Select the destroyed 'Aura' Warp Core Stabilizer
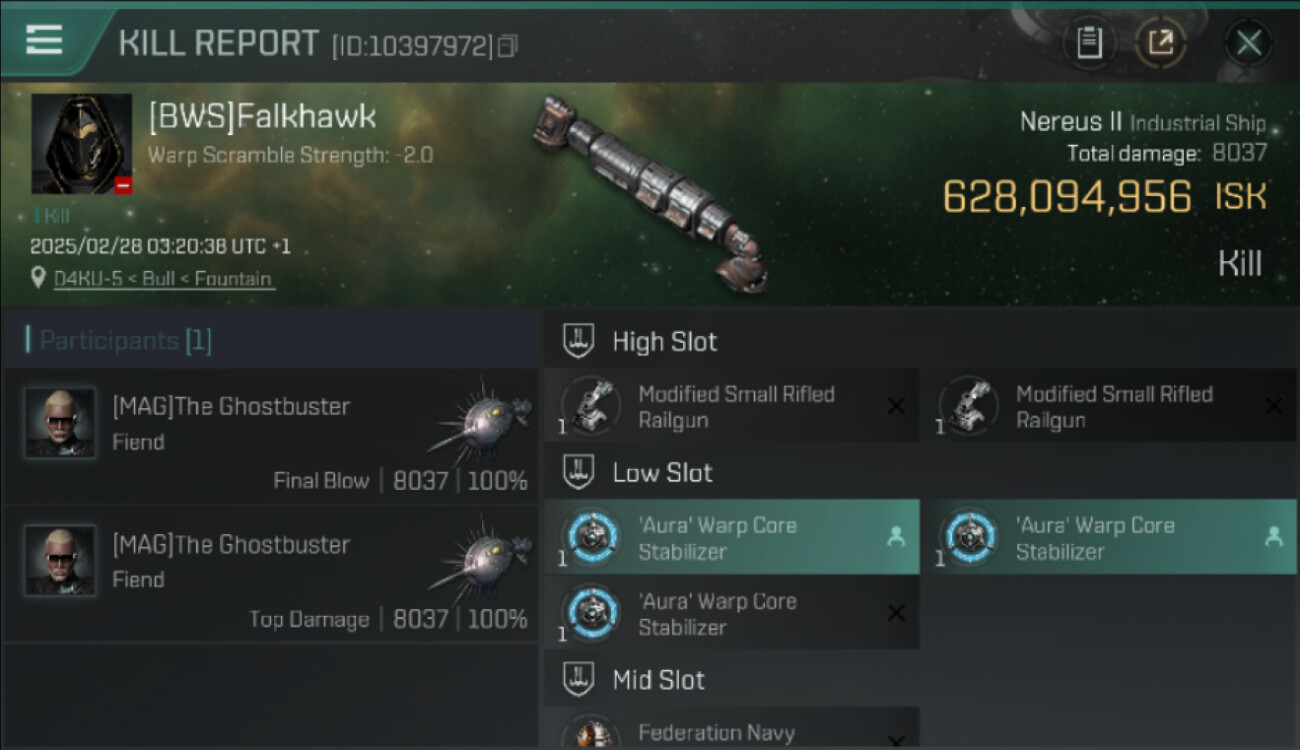 (732, 613)
